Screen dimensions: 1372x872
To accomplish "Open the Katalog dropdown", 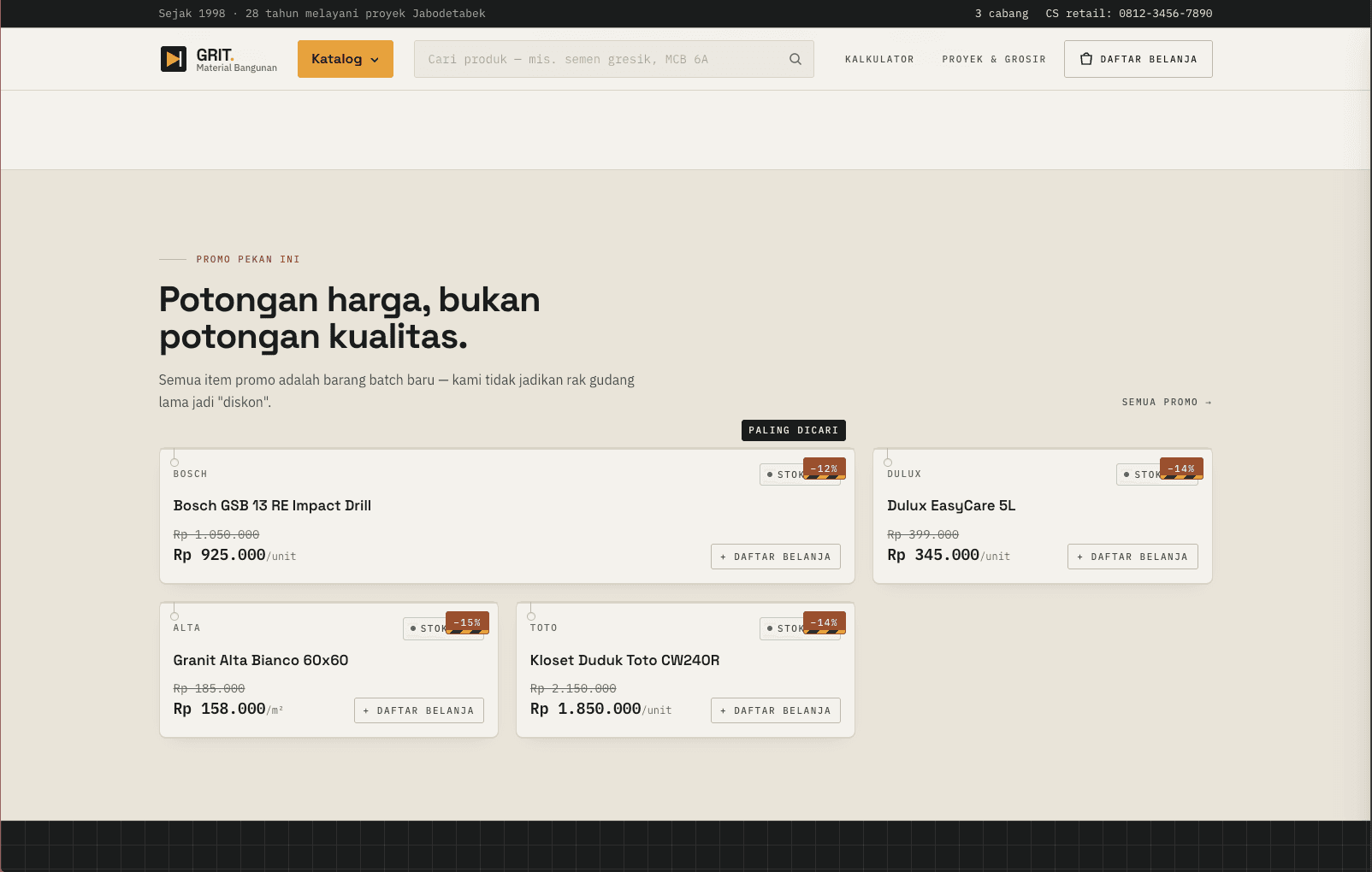I will pyautogui.click(x=346, y=59).
